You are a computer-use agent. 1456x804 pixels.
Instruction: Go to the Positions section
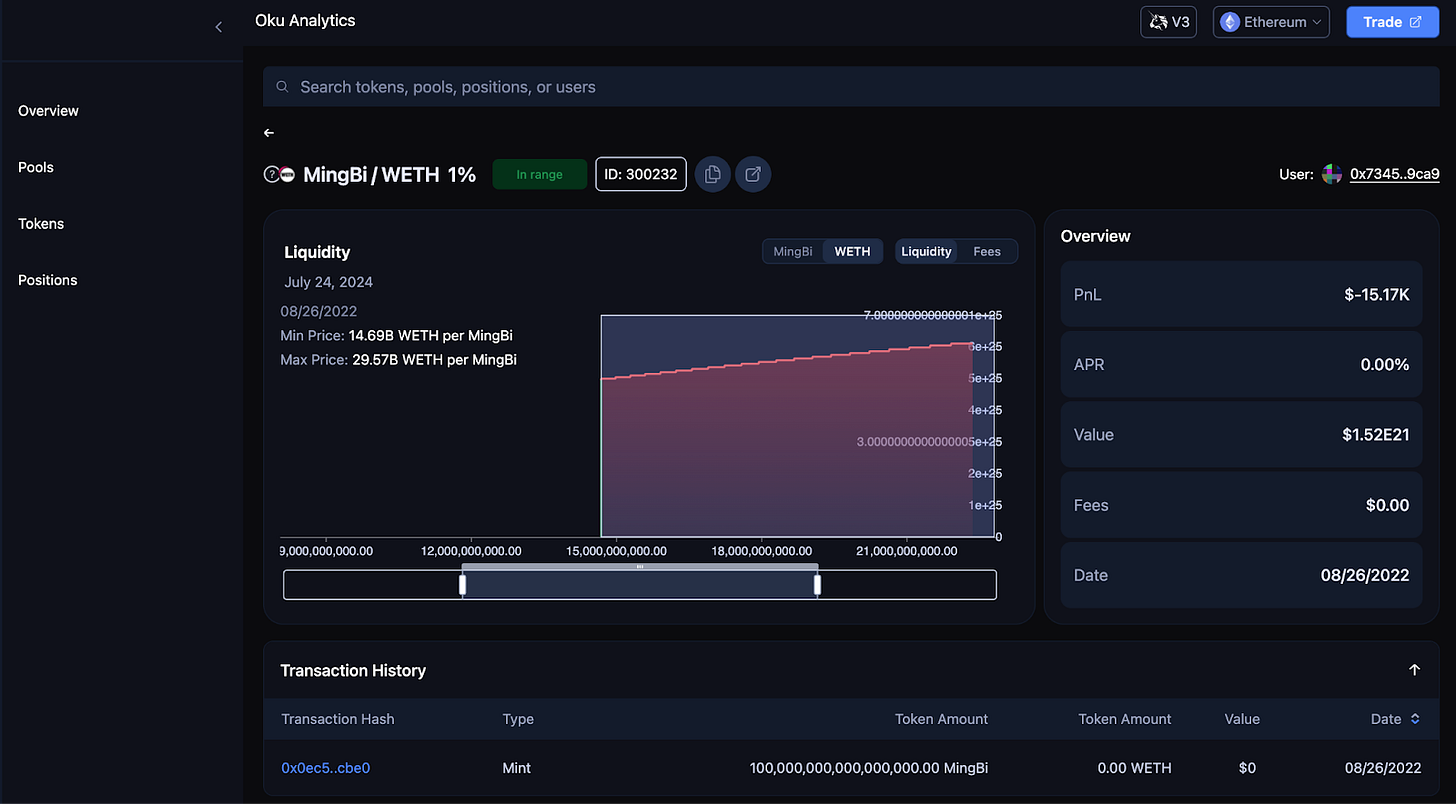(x=47, y=280)
